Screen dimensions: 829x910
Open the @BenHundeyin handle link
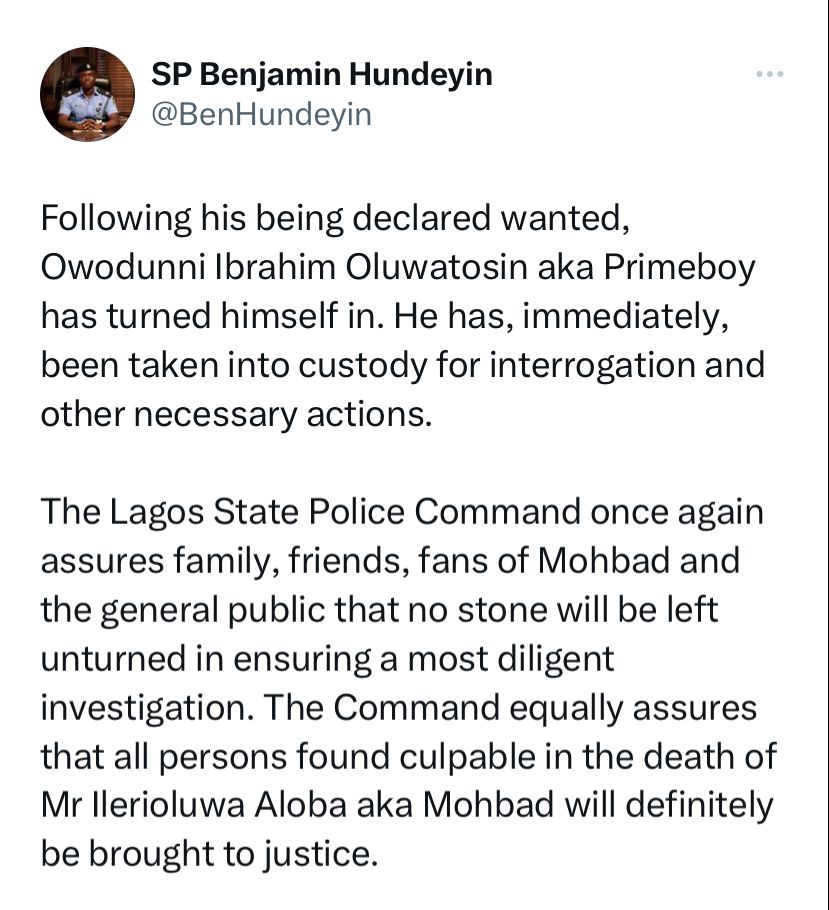click(x=261, y=114)
